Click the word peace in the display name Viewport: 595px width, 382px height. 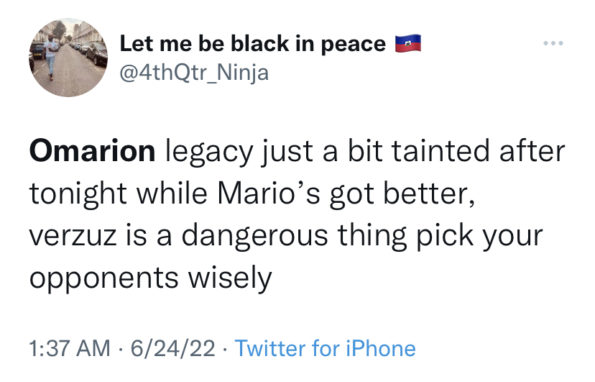tap(353, 45)
